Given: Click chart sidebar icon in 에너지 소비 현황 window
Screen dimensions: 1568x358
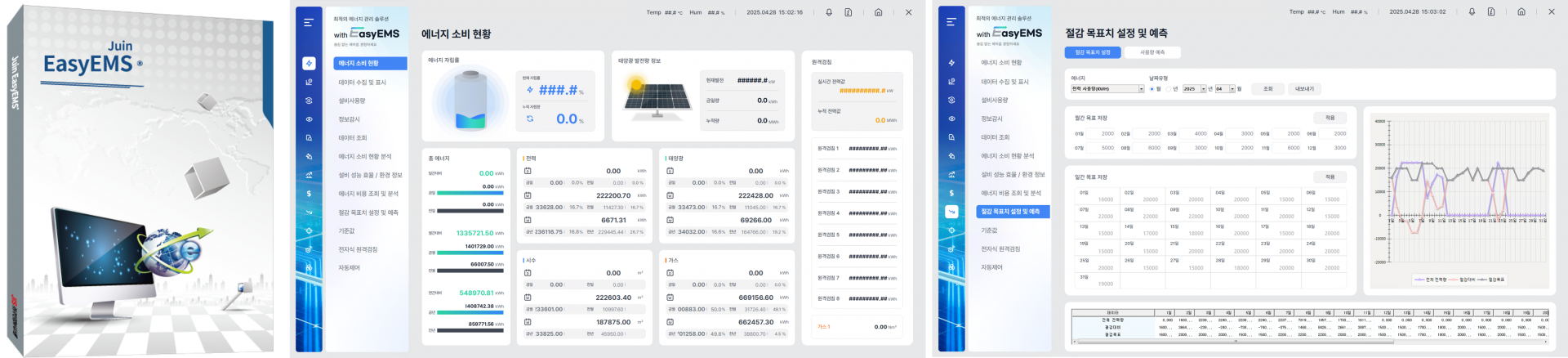Looking at the screenshot, I should [309, 175].
